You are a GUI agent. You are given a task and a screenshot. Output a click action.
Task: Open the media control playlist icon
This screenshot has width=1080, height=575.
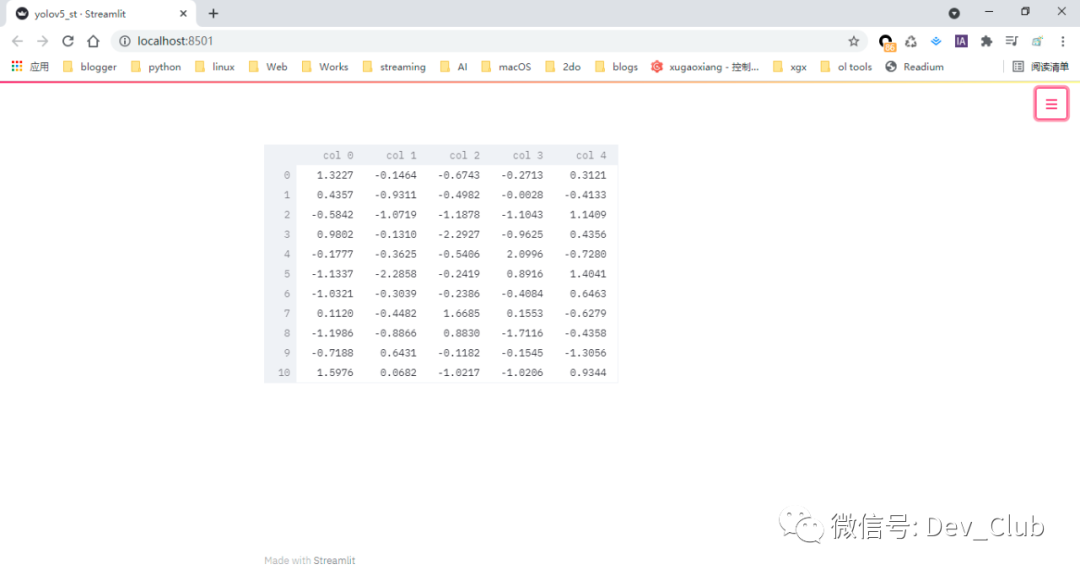(1011, 41)
